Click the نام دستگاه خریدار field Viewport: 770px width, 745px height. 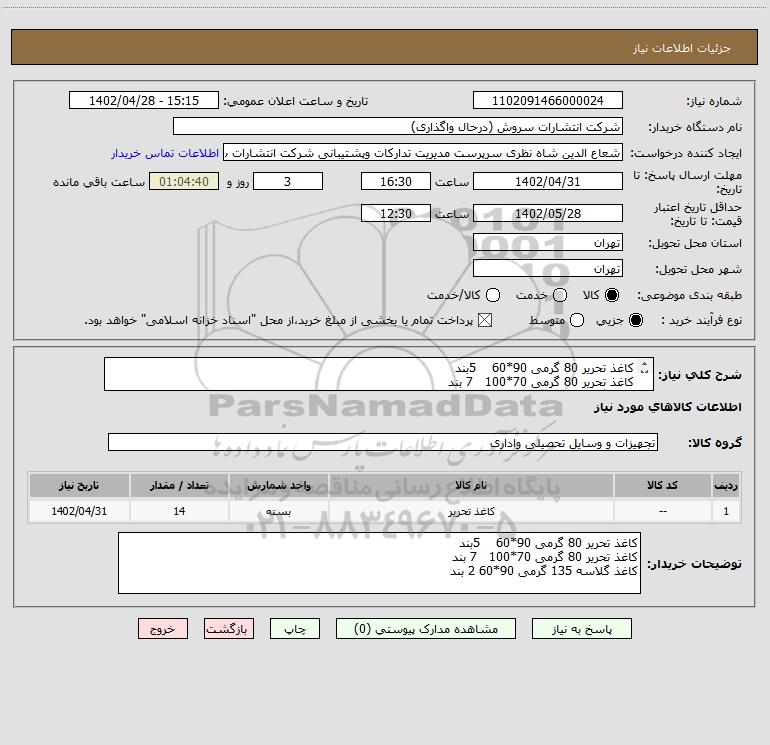tap(398, 126)
